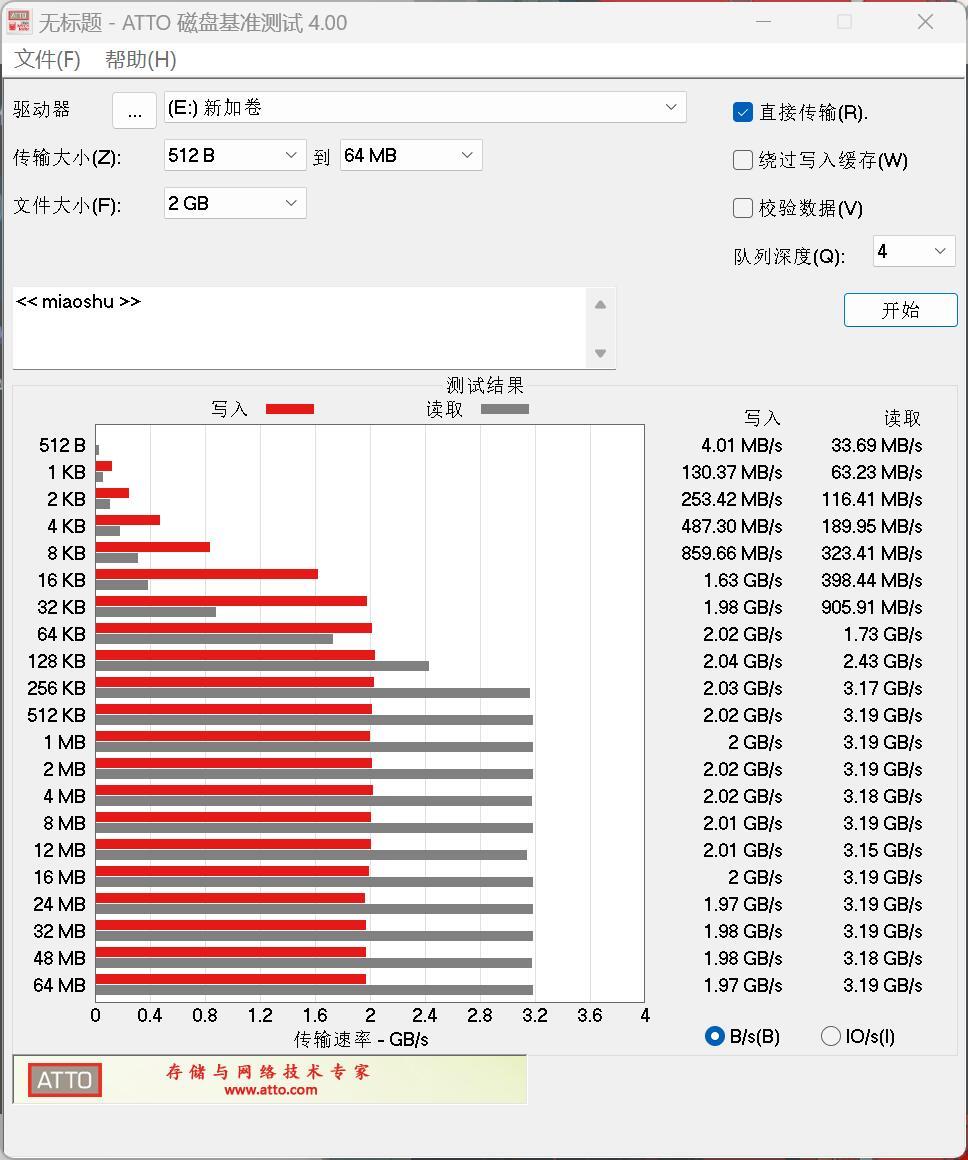
Task: Click the 1.63 GB/s write value
Action: 743,580
